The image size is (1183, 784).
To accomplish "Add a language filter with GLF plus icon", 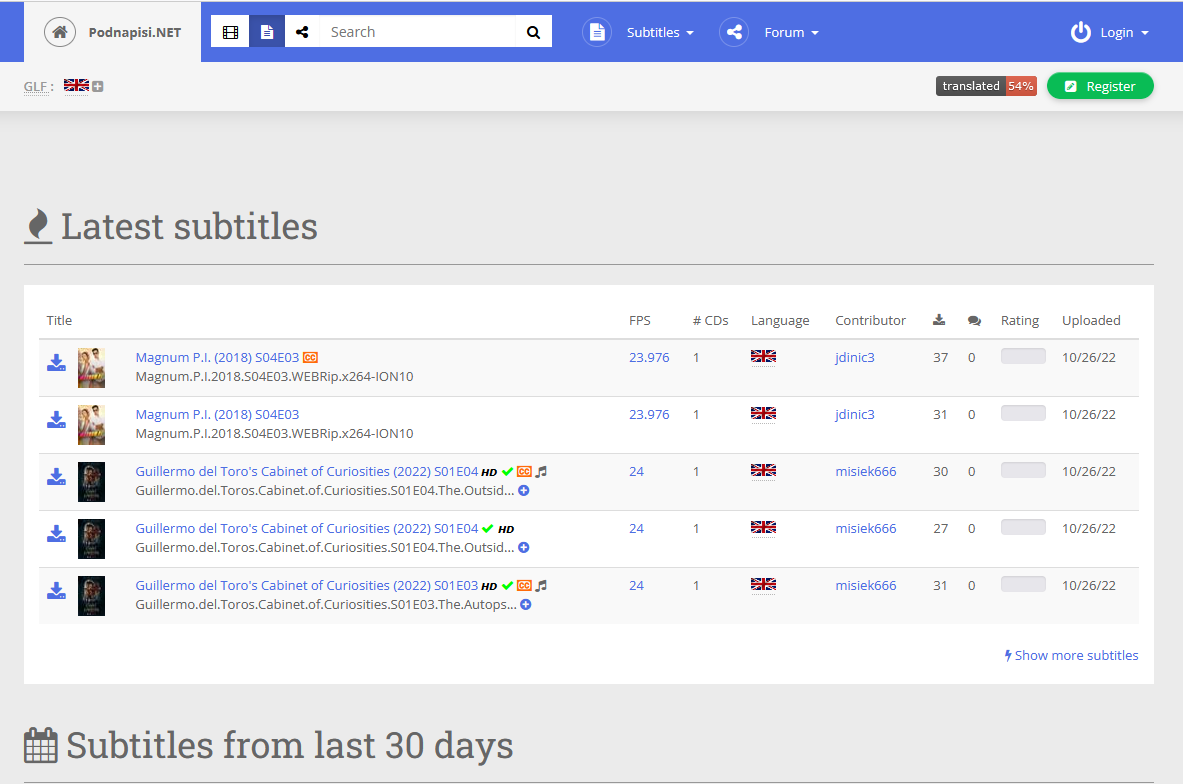I will pyautogui.click(x=98, y=87).
